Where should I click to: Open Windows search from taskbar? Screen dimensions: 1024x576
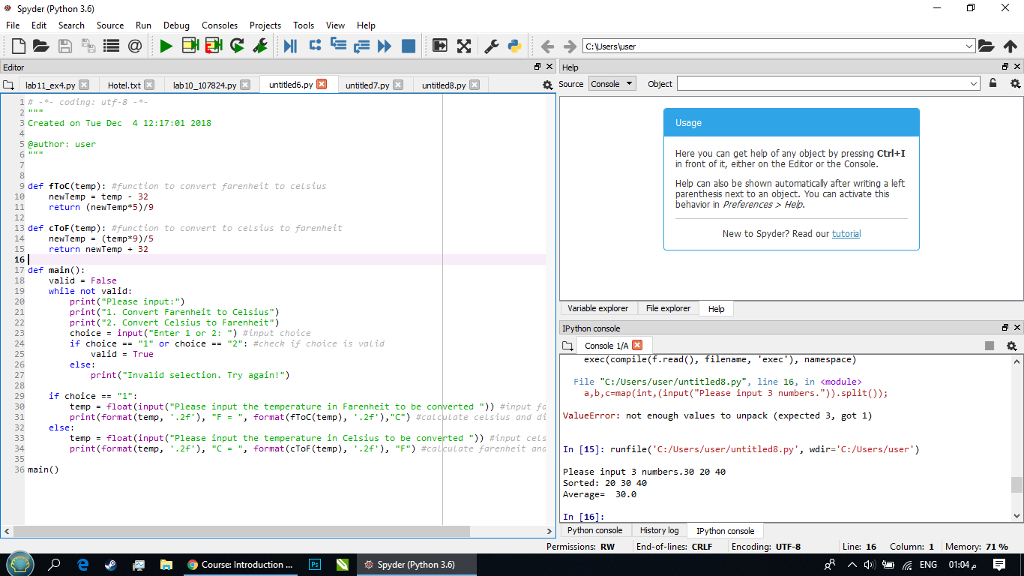point(54,564)
